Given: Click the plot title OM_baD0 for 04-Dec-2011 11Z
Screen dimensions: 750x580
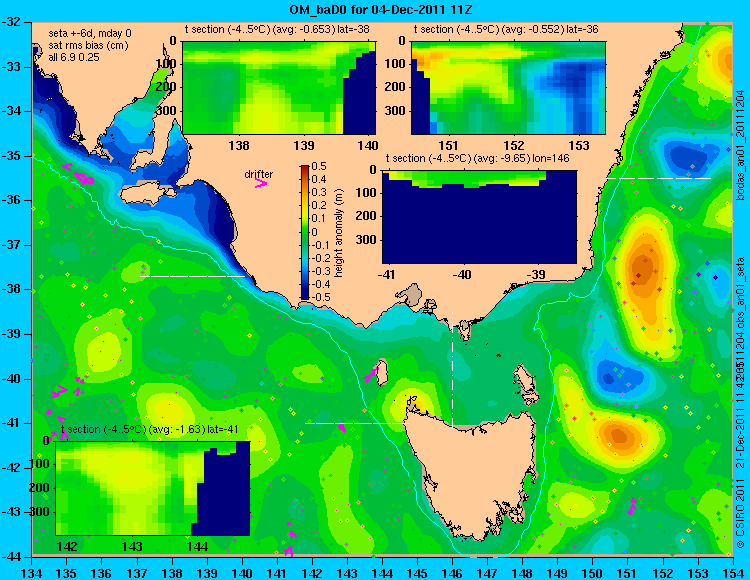Looking at the screenshot, I should (381, 9).
